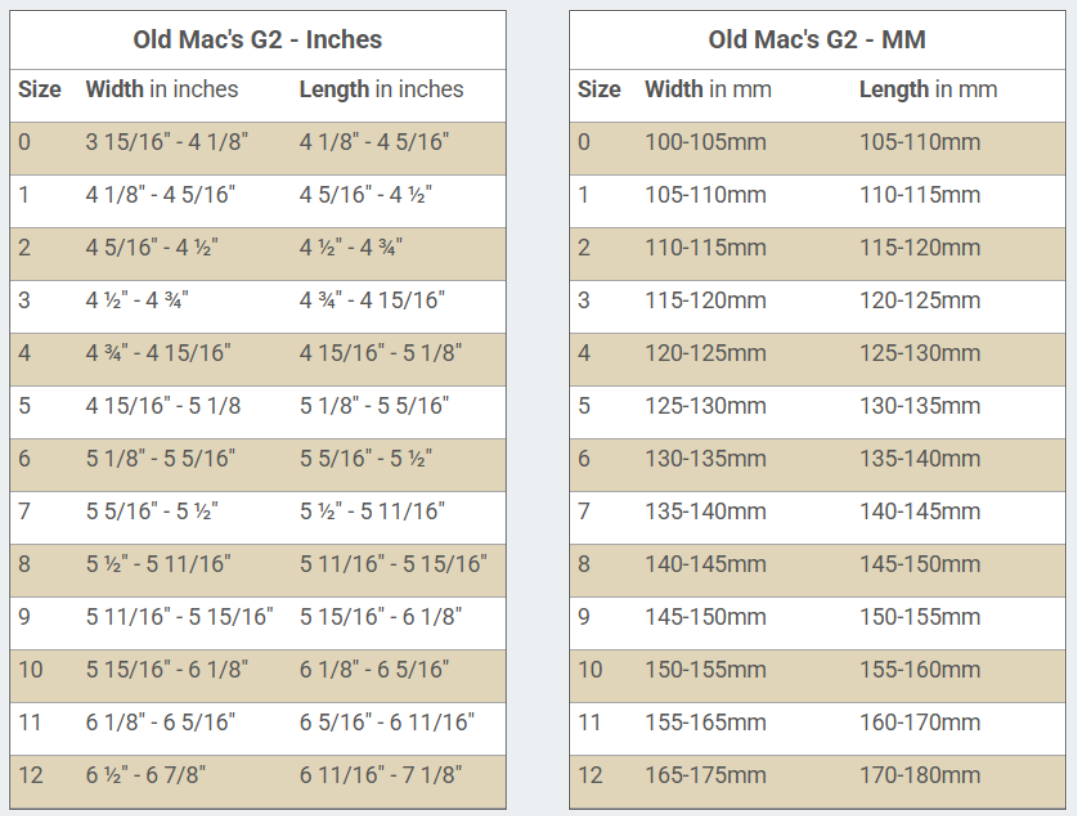Viewport: 1077px width, 816px height.
Task: Click the 170-180mm length cell
Action: click(x=920, y=775)
